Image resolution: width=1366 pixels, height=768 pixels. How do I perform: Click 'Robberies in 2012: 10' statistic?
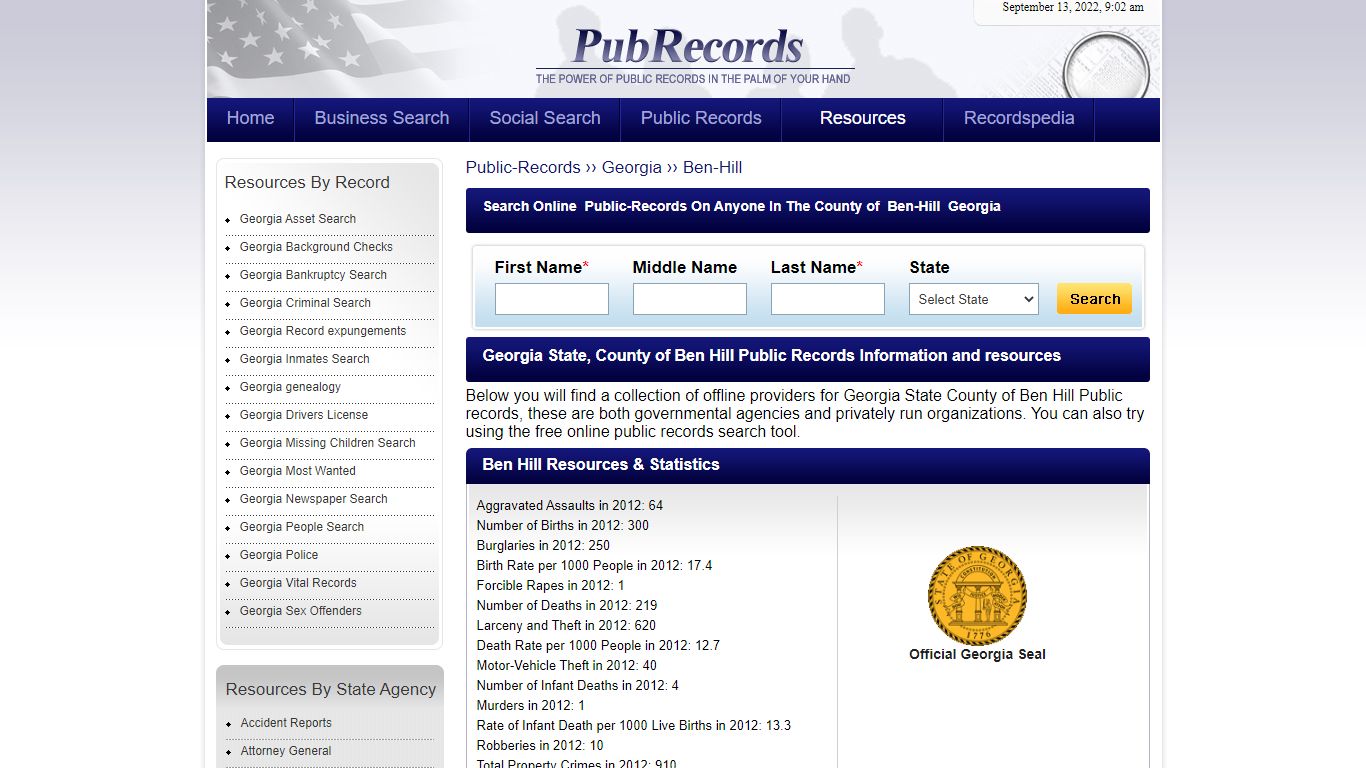click(540, 746)
